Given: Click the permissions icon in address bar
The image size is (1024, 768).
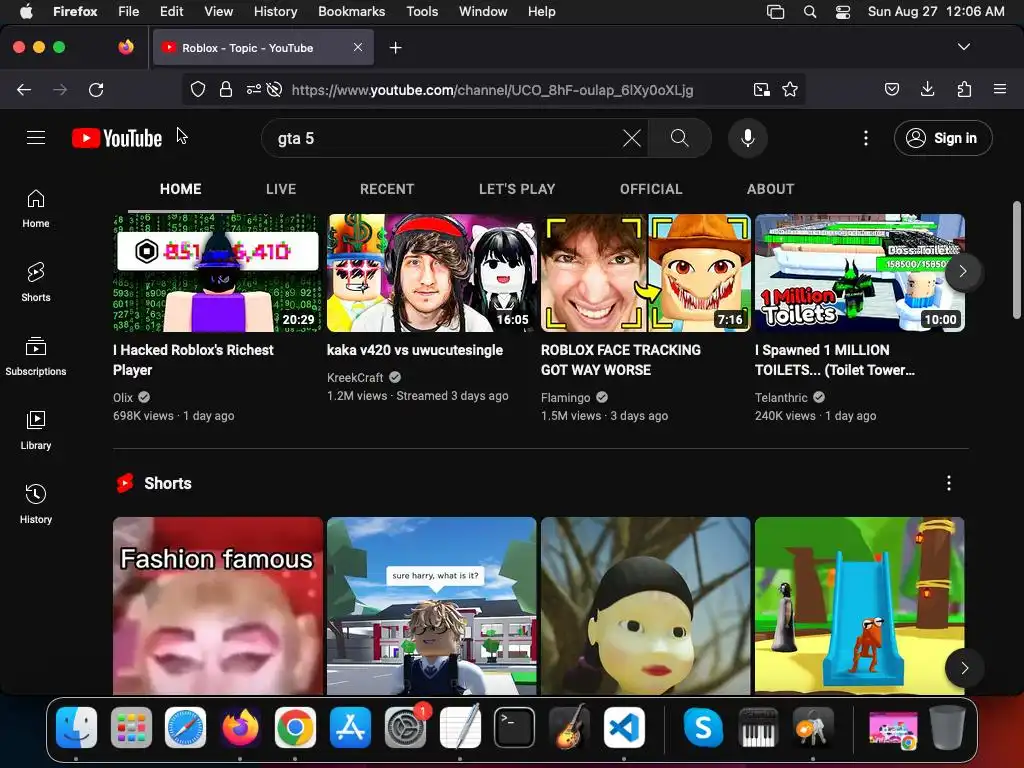Looking at the screenshot, I should pyautogui.click(x=253, y=89).
